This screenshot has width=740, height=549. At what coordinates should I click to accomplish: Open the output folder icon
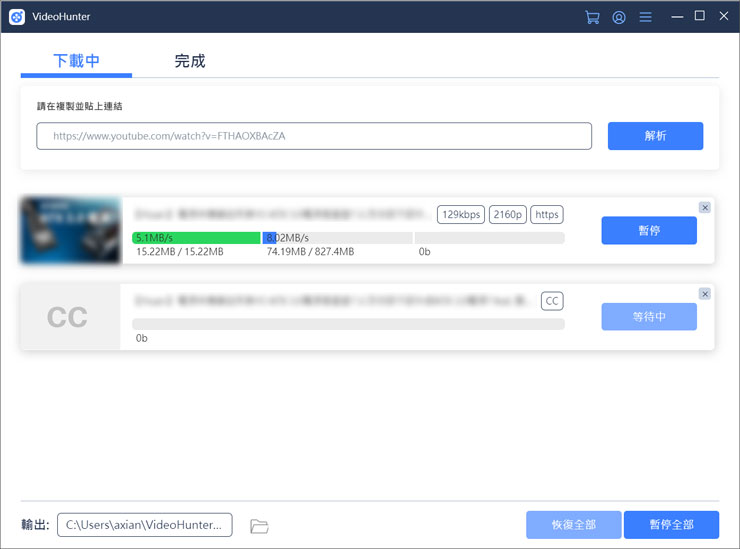[259, 526]
